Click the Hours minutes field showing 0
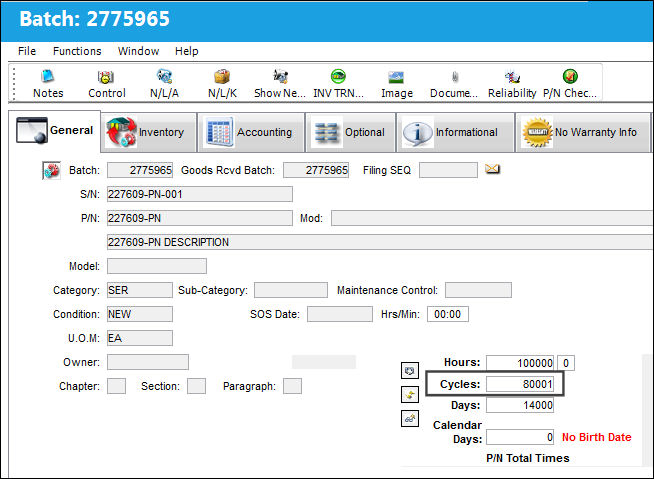 (566, 363)
